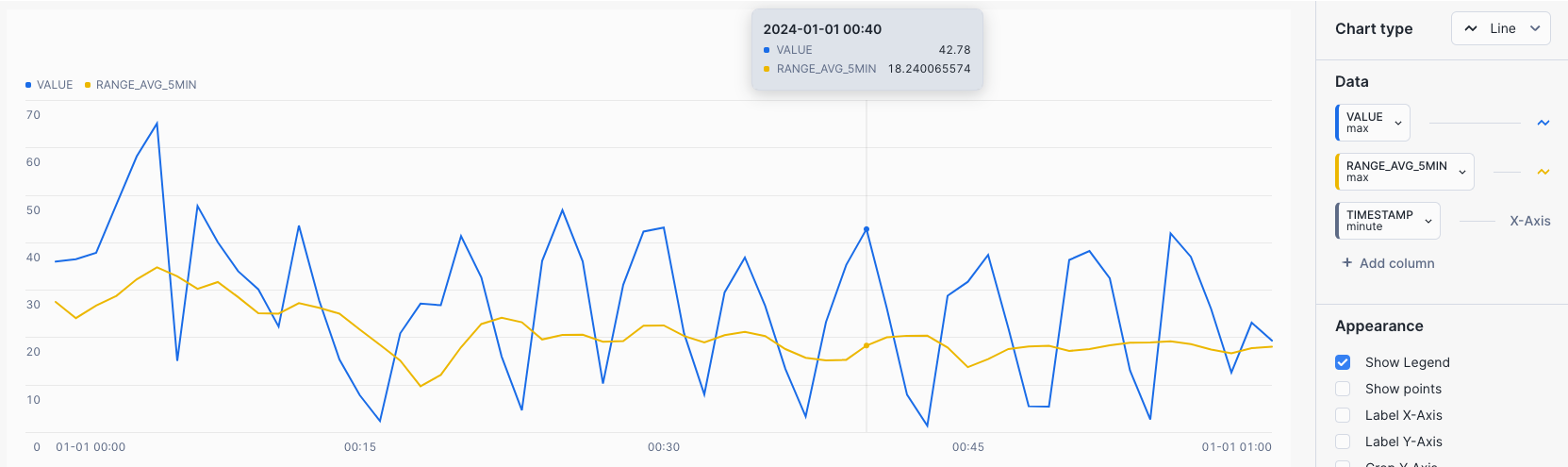Image resolution: width=1568 pixels, height=467 pixels.
Task: Click the VALUE legend entry above the chart
Action: tap(49, 85)
